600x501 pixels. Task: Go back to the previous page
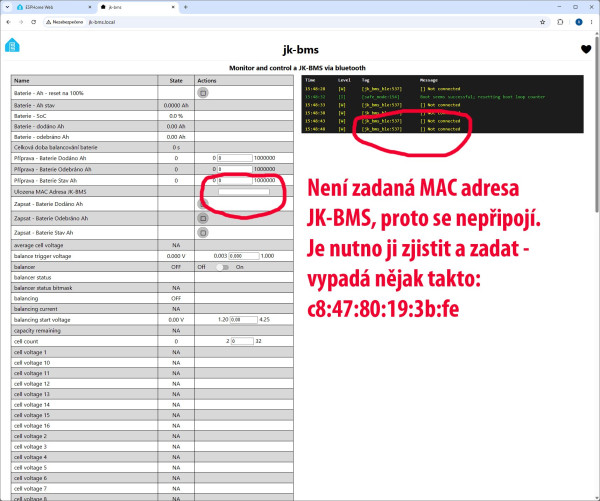click(x=8, y=22)
